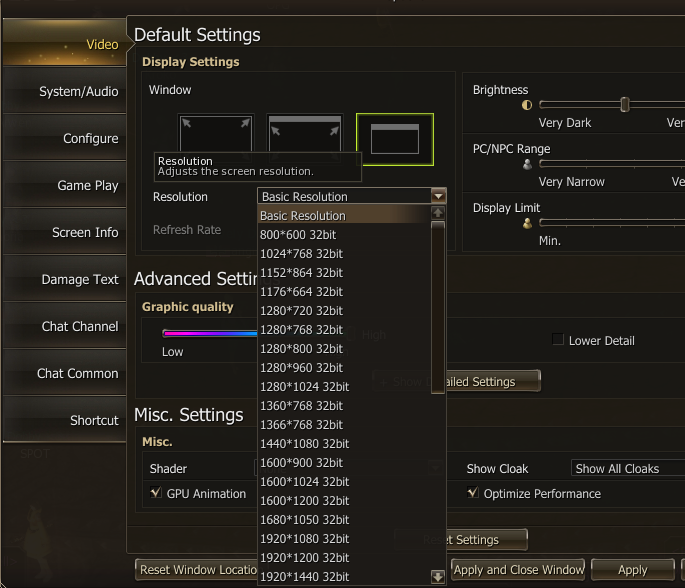Open the Screen Info tab
The height and width of the screenshot is (588, 685).
(x=65, y=232)
